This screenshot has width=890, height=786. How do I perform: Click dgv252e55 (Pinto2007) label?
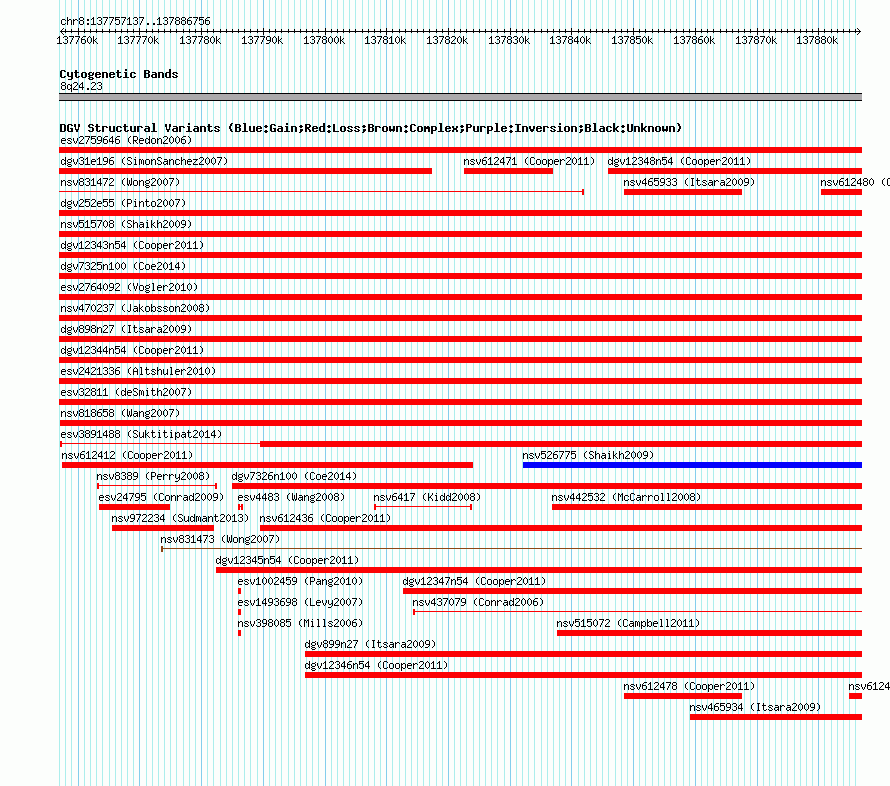123,203
